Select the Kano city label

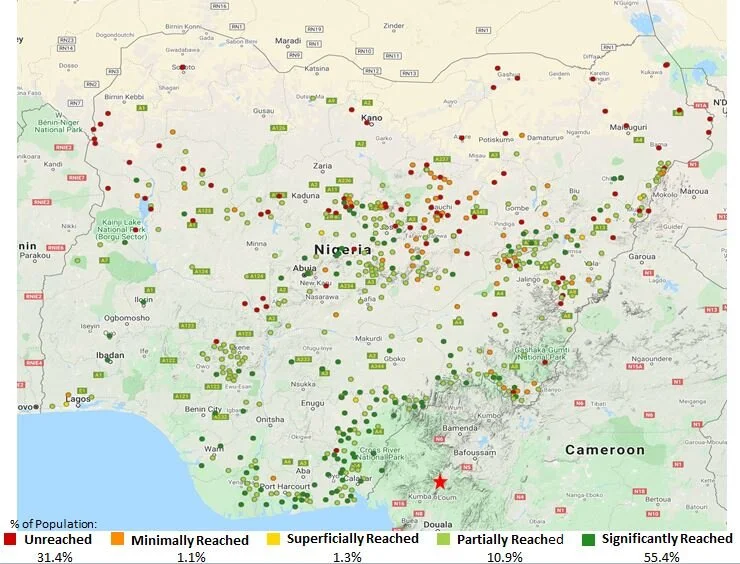tap(371, 119)
